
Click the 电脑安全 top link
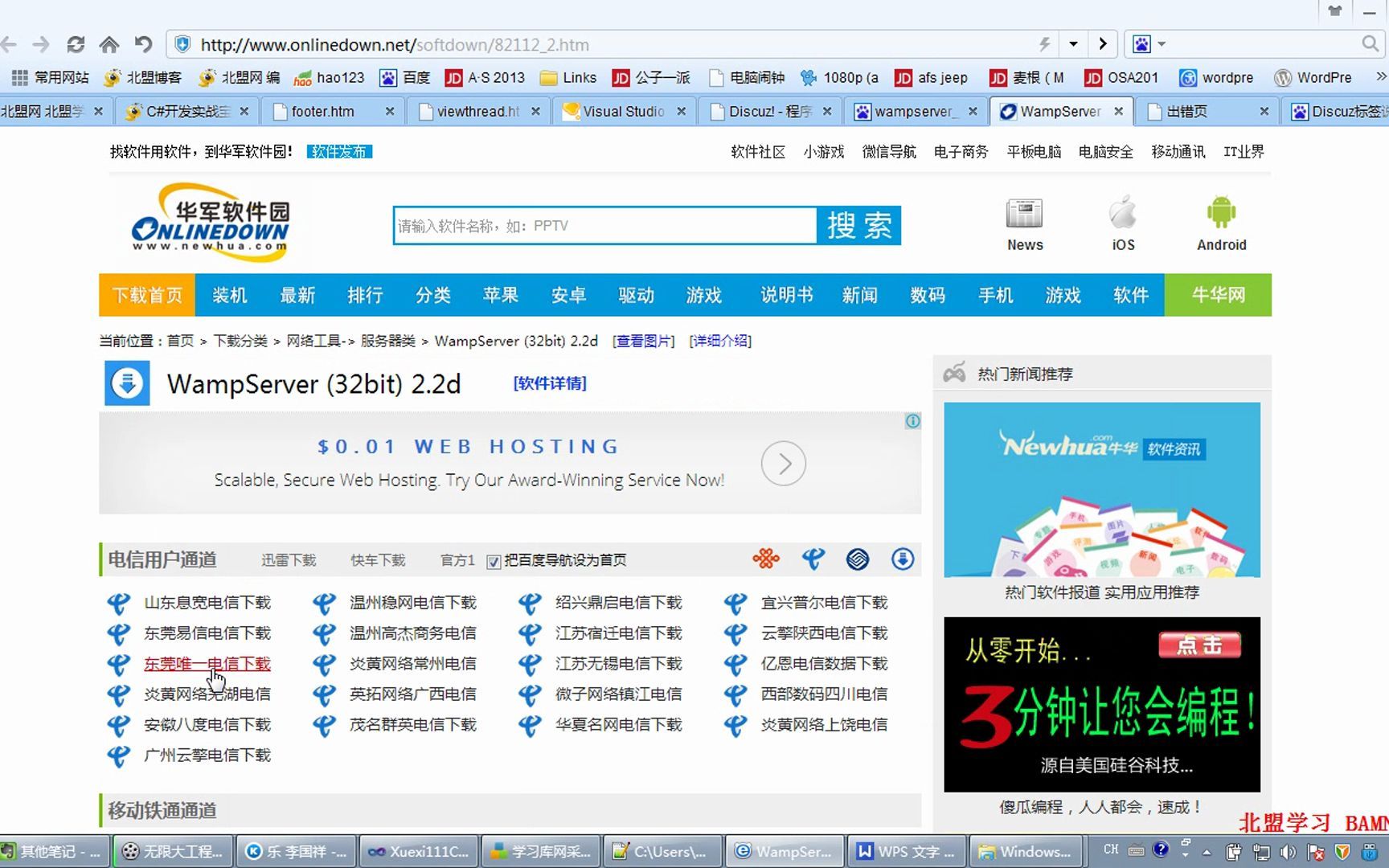click(x=1106, y=152)
